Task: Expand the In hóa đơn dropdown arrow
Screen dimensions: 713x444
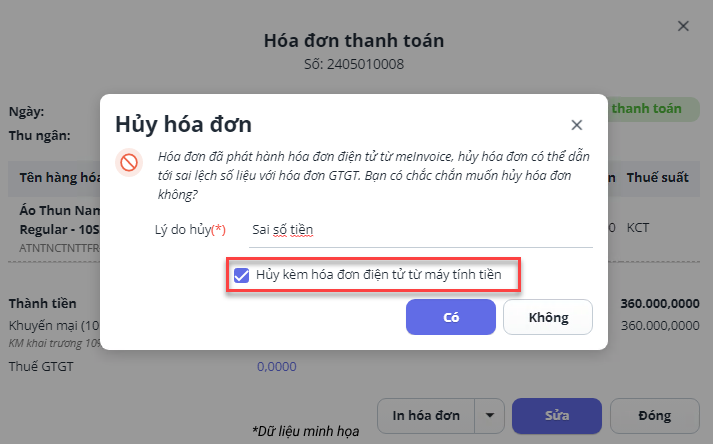Action: (489, 415)
